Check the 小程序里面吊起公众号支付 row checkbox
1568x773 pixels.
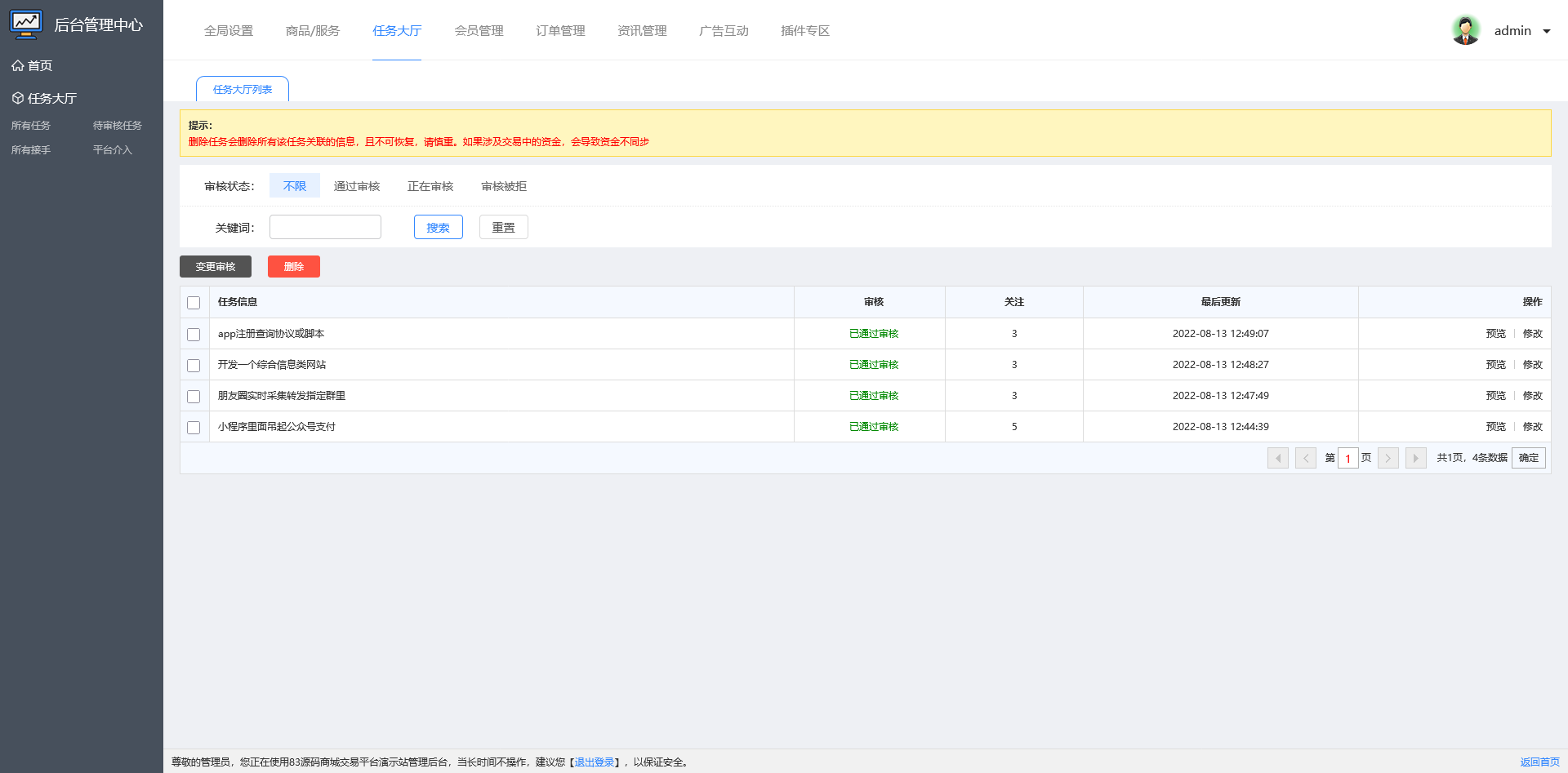[194, 428]
